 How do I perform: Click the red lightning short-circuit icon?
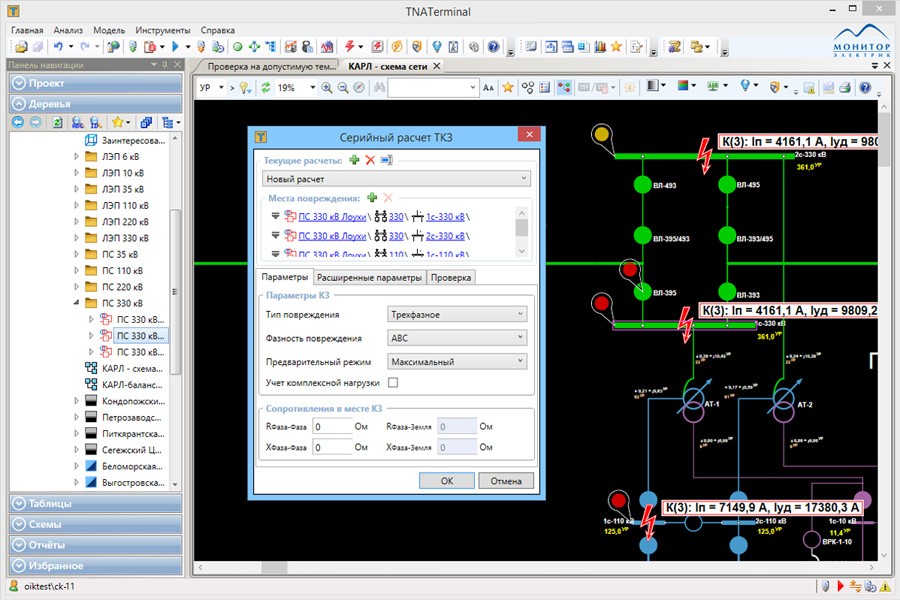349,47
